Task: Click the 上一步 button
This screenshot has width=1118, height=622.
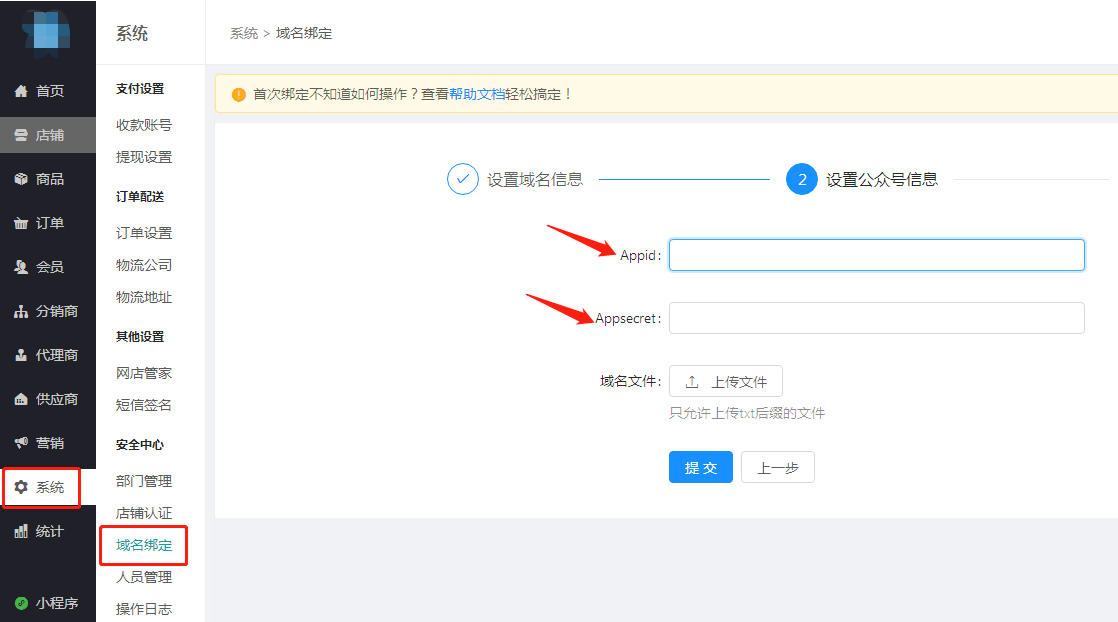Action: point(777,467)
